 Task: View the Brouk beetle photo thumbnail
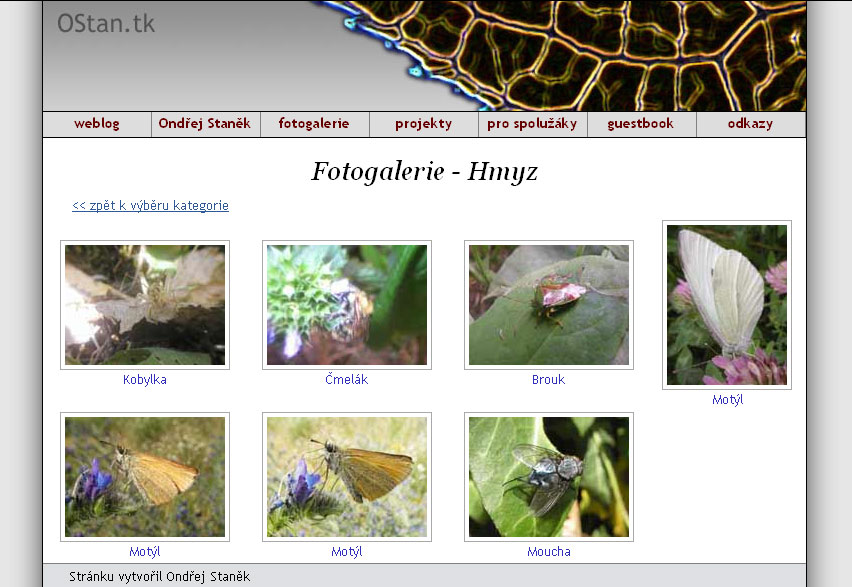coord(549,305)
